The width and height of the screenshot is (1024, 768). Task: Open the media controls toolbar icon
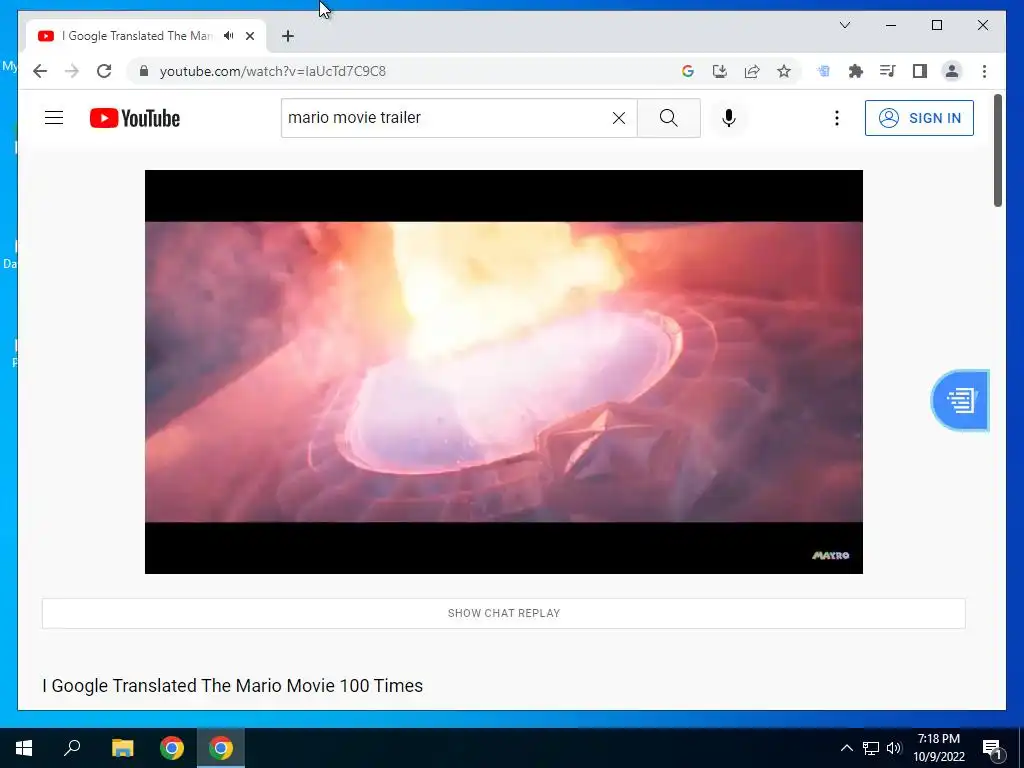[888, 71]
